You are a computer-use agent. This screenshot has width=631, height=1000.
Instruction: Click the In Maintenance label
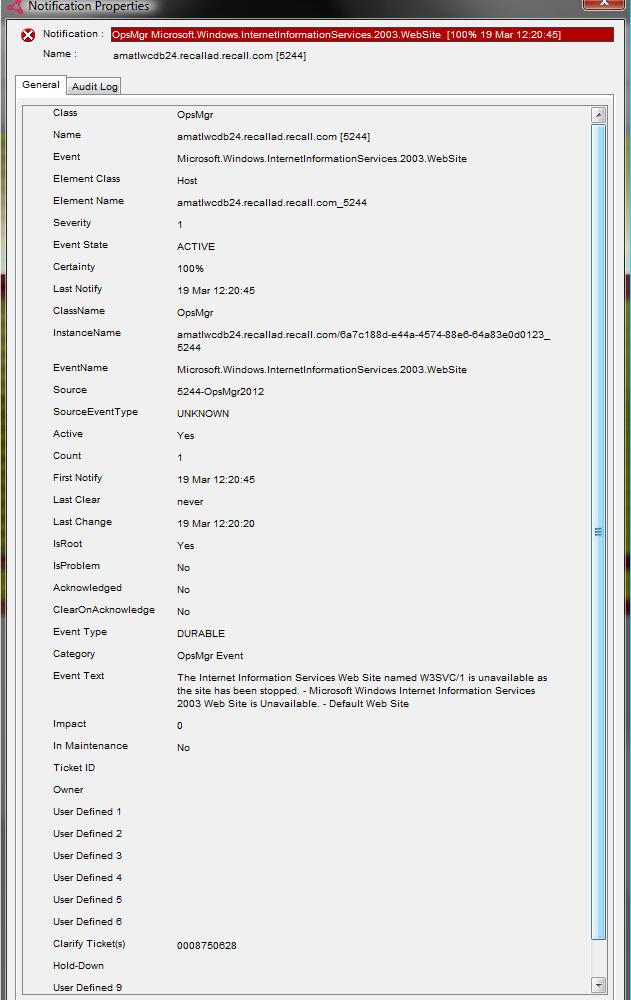click(x=91, y=746)
